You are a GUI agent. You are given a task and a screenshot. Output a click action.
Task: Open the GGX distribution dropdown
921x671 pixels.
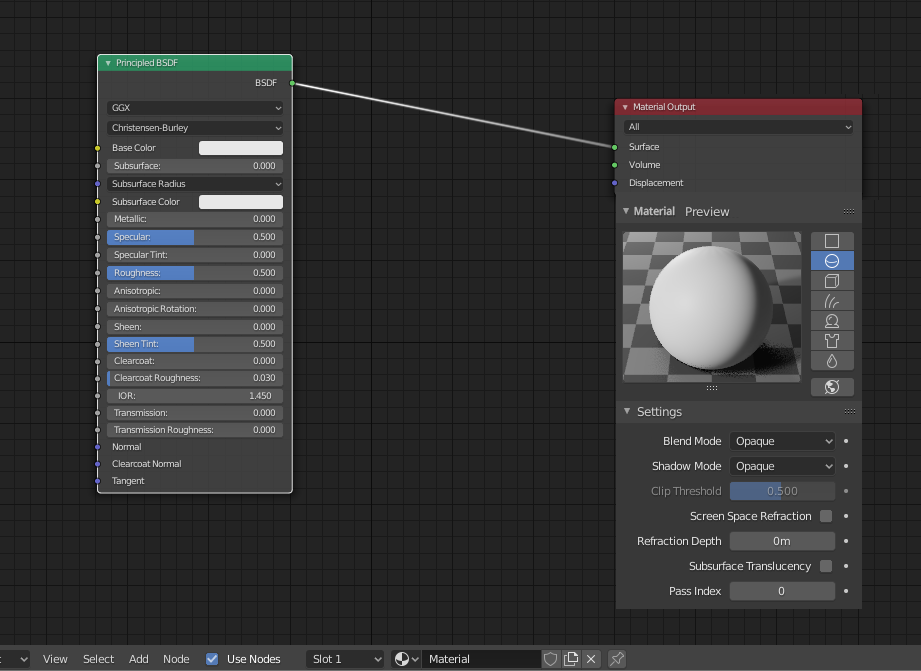tap(195, 108)
